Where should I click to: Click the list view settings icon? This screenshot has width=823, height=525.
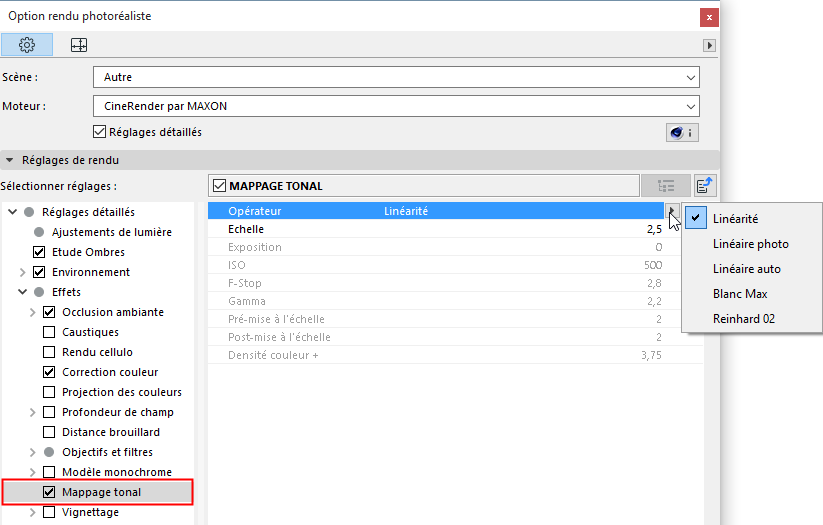click(x=666, y=186)
